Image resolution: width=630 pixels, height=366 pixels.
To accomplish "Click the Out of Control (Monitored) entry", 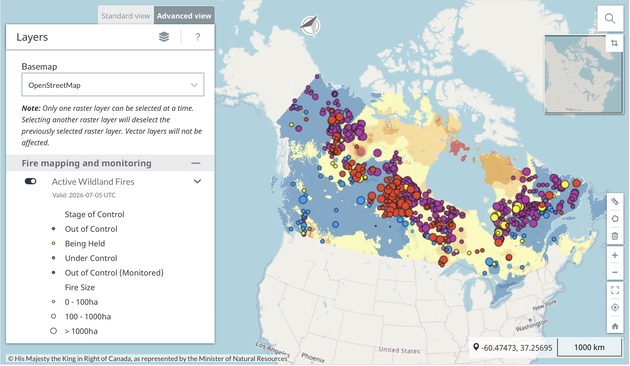I will [114, 273].
